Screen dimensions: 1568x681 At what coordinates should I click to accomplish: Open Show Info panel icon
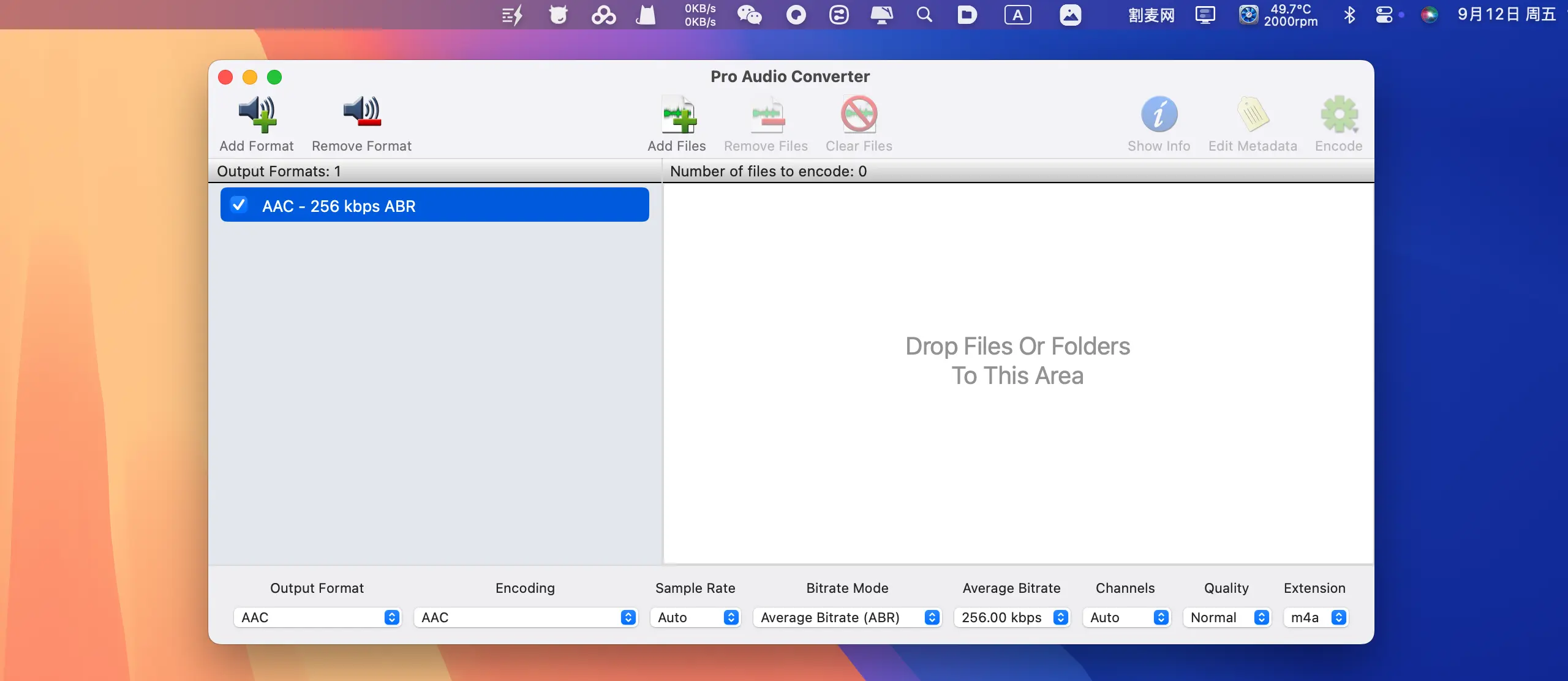tap(1159, 115)
